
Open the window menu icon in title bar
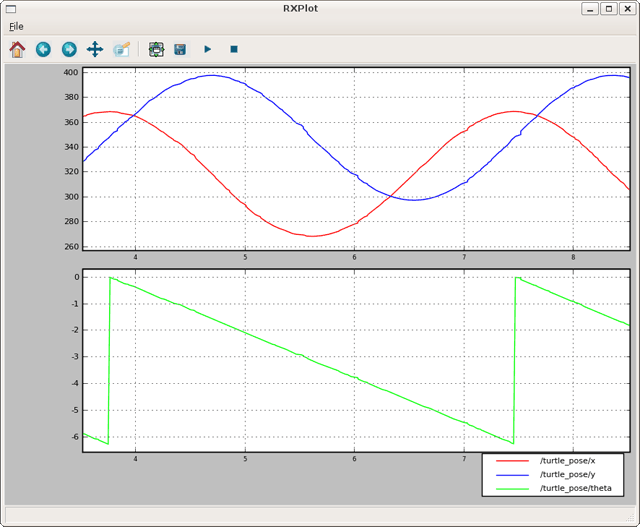11,8
